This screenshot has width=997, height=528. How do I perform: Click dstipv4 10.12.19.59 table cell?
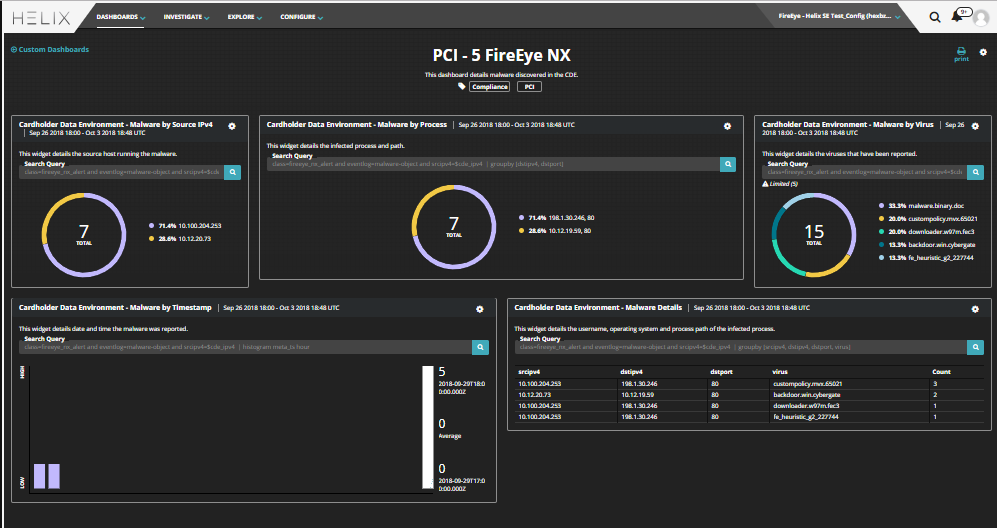(x=637, y=394)
